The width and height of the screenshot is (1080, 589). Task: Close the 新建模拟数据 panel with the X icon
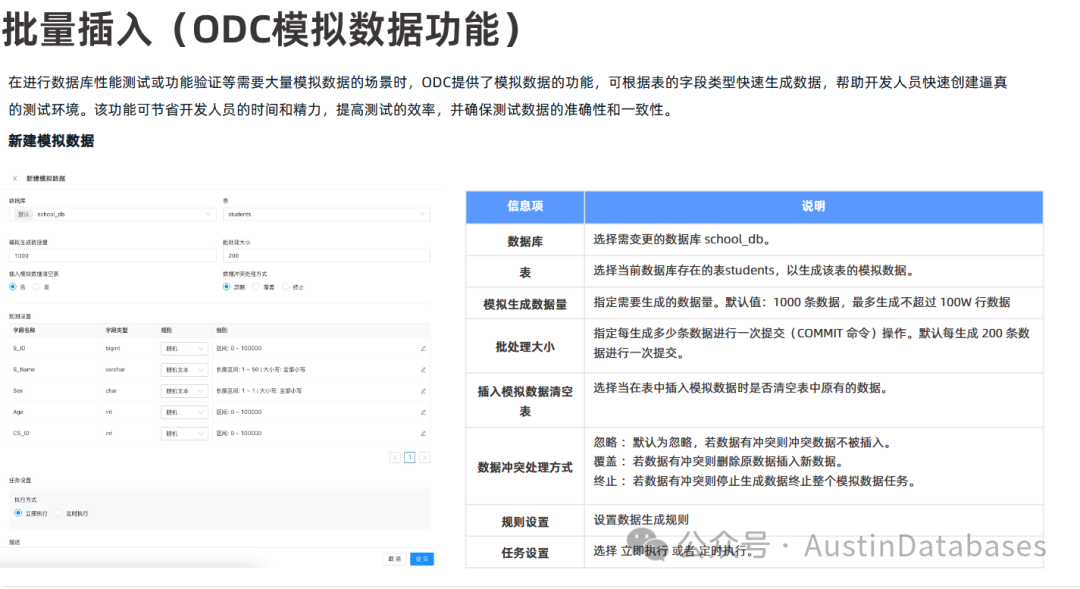point(15,178)
